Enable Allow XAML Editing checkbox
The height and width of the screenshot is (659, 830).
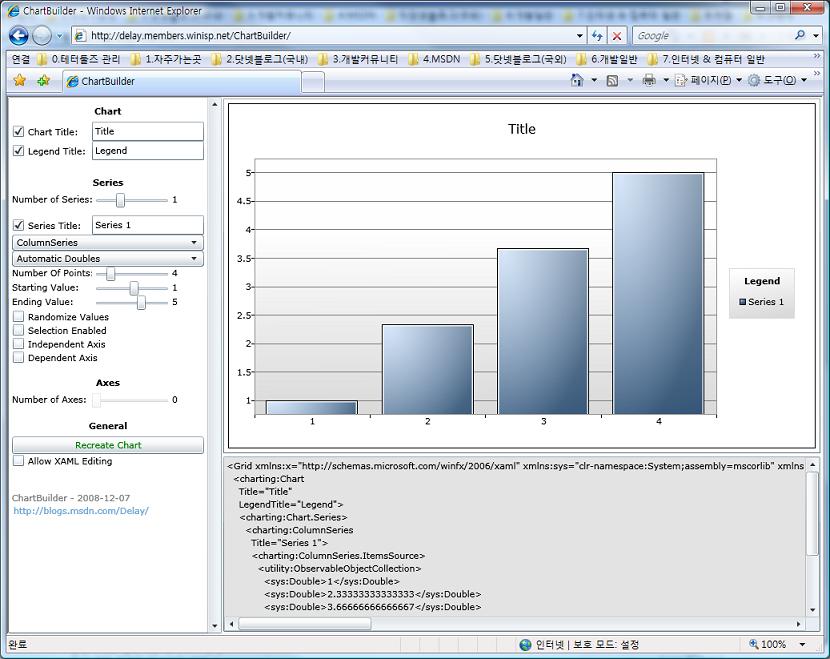19,461
